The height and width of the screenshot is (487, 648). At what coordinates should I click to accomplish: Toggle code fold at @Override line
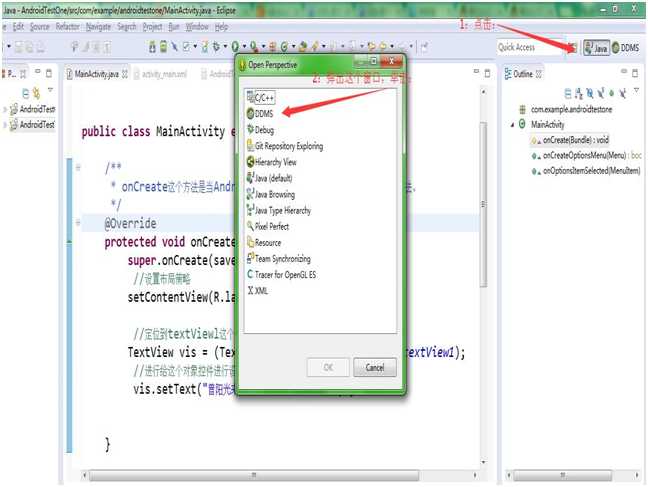click(x=78, y=223)
